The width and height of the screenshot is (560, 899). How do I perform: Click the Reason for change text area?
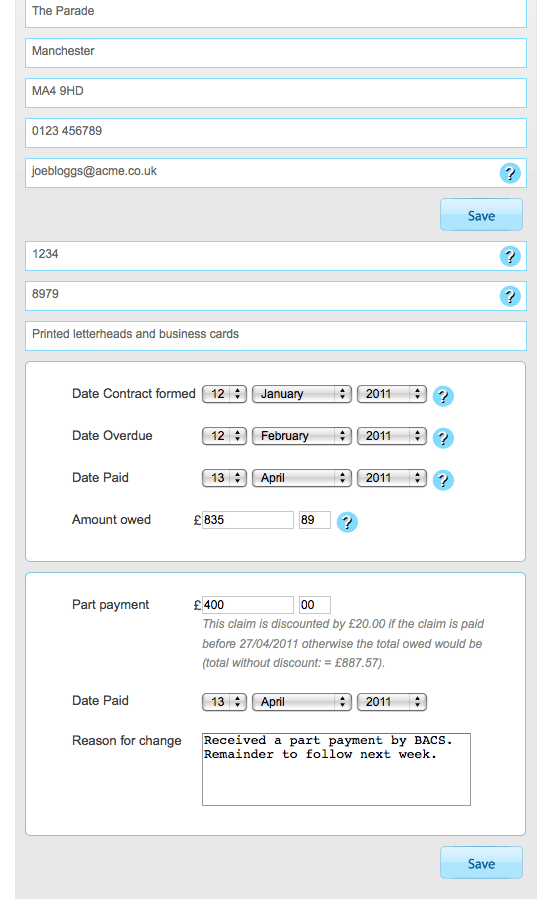tap(336, 769)
